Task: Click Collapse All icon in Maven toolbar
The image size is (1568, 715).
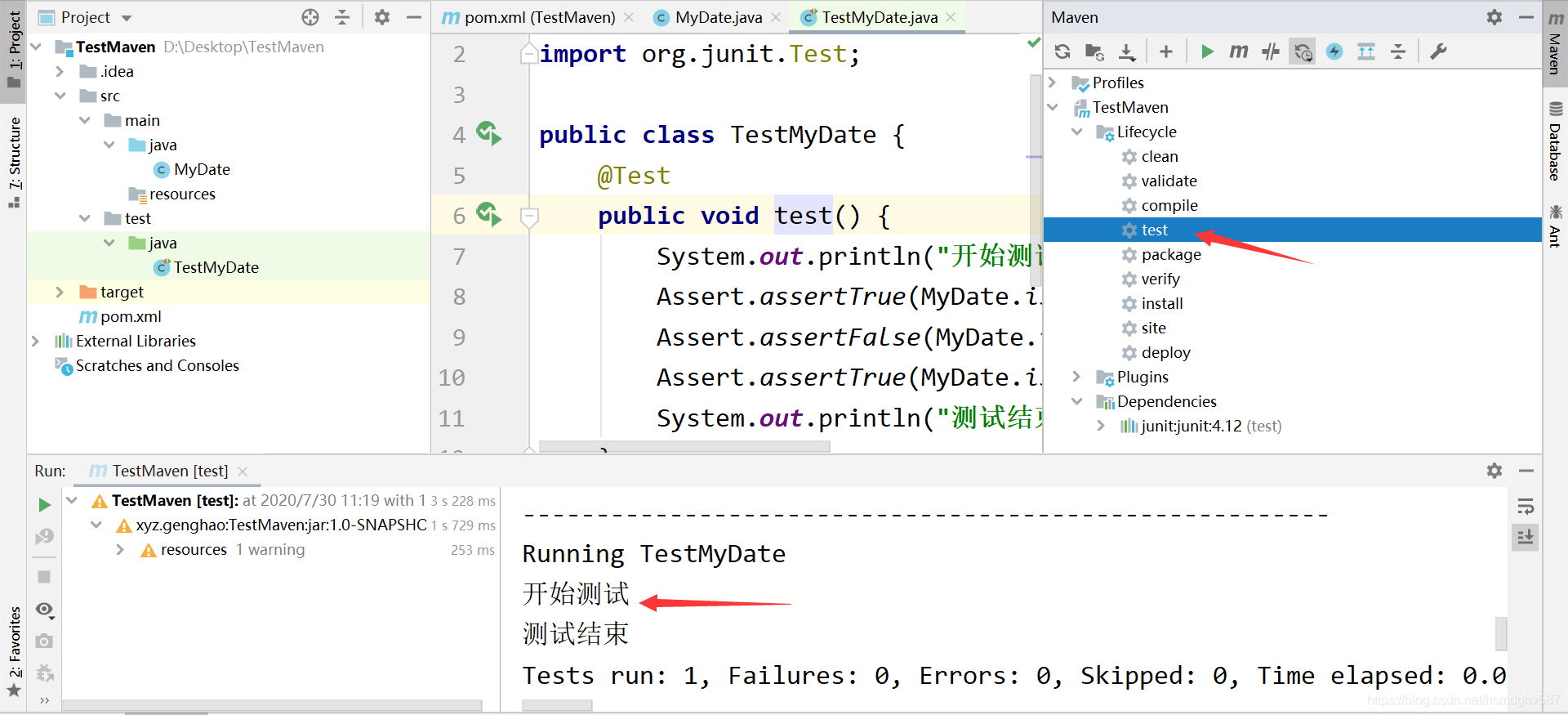Action: [1398, 51]
